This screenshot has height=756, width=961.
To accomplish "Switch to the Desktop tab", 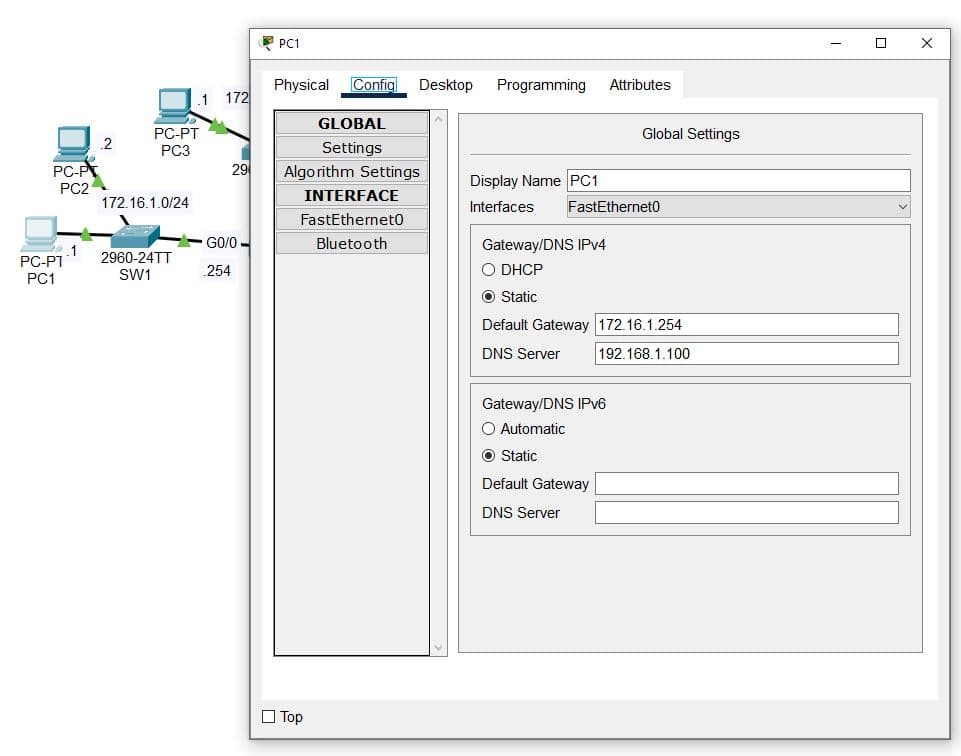I will pos(446,85).
